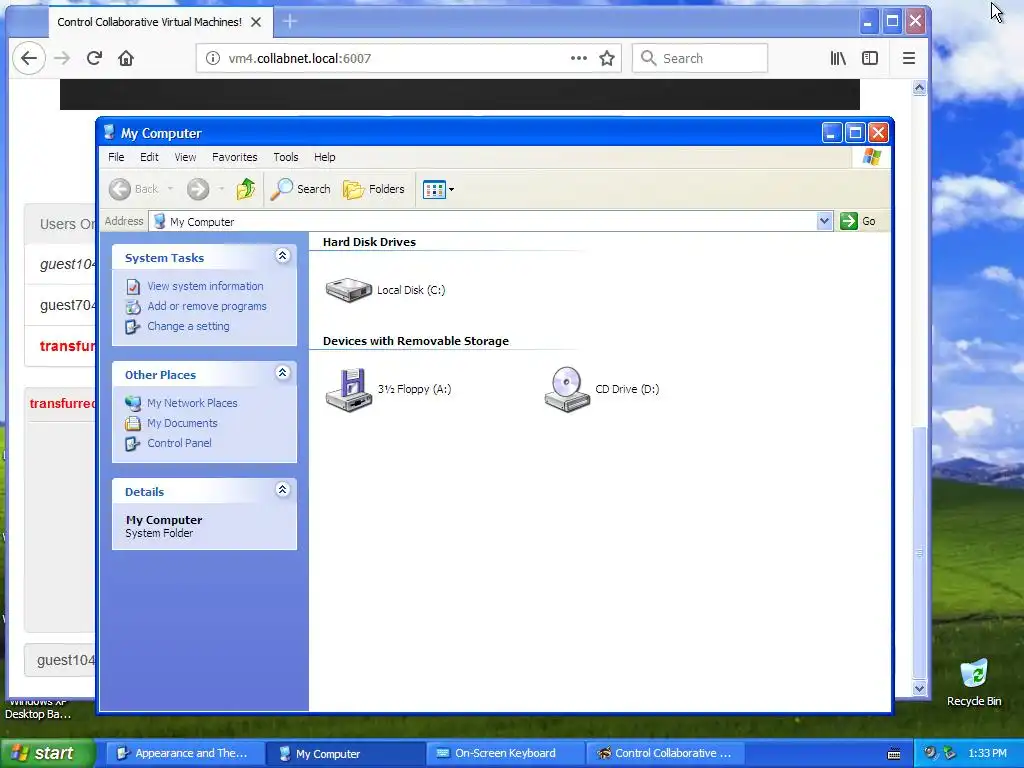
Task: Click the Explorer Back button
Action: (x=133, y=189)
